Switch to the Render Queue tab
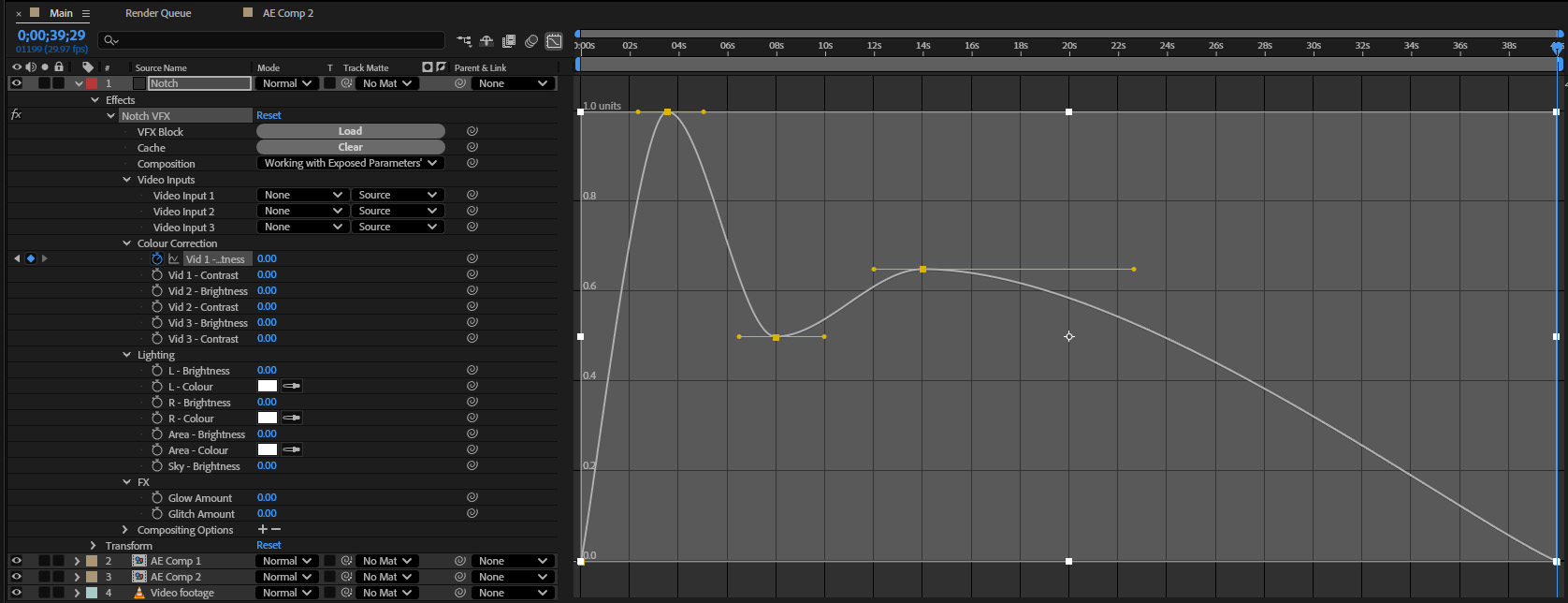 pyautogui.click(x=158, y=13)
